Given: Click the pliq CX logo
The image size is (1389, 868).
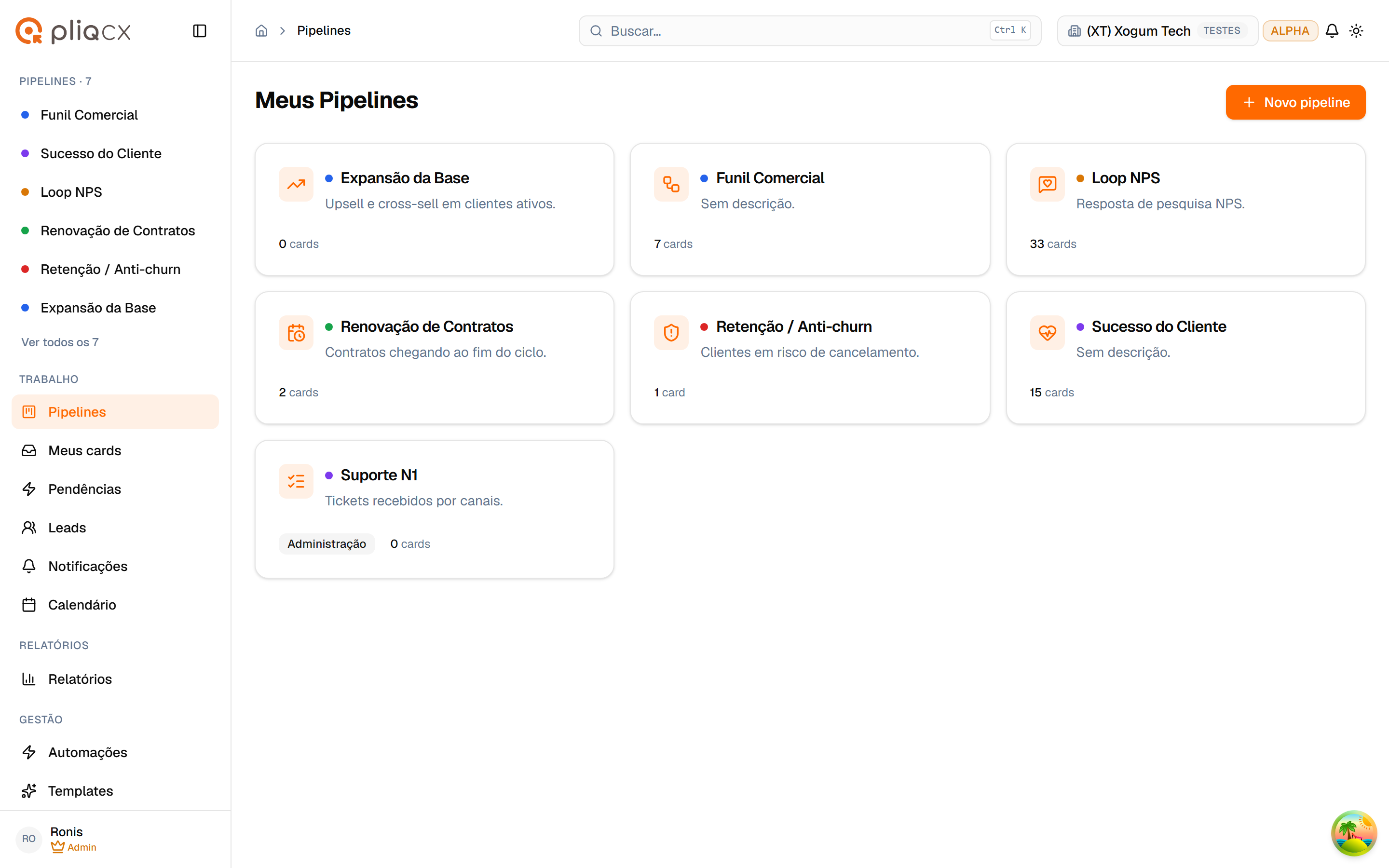Looking at the screenshot, I should tap(73, 31).
